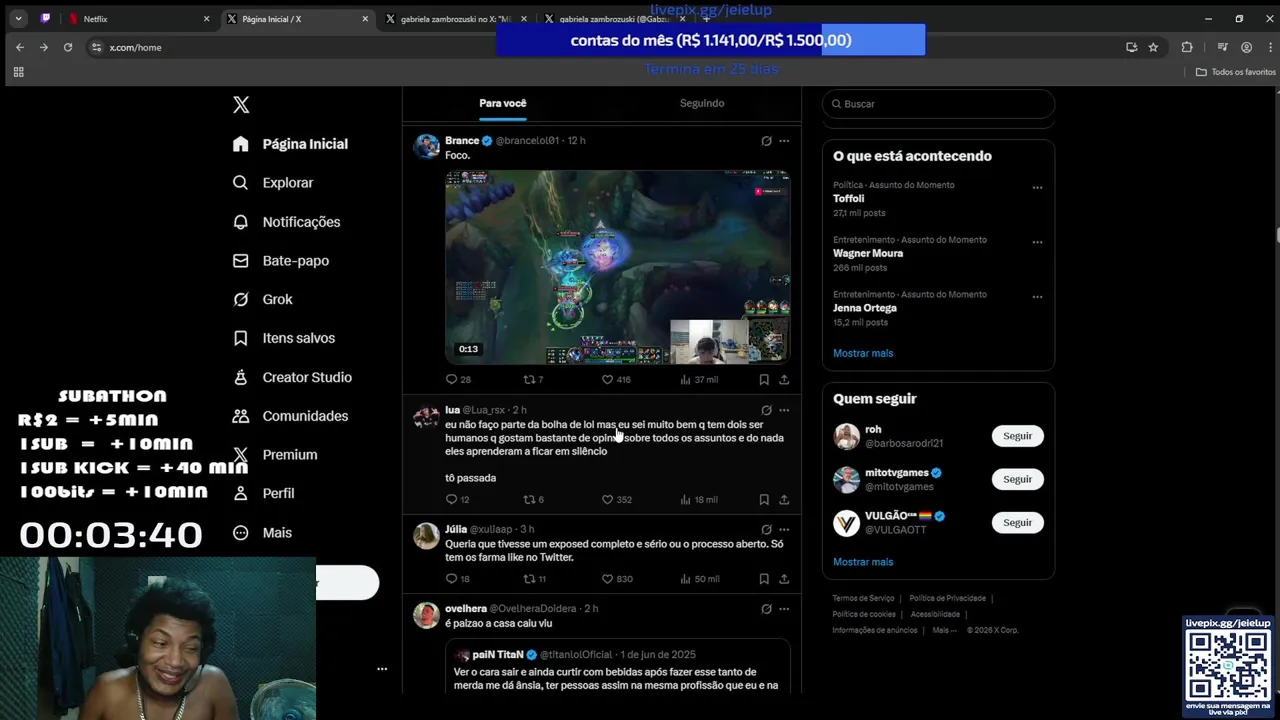1280x720 pixels.
Task: Like Júlia's post with 830 likes
Action: coord(616,579)
